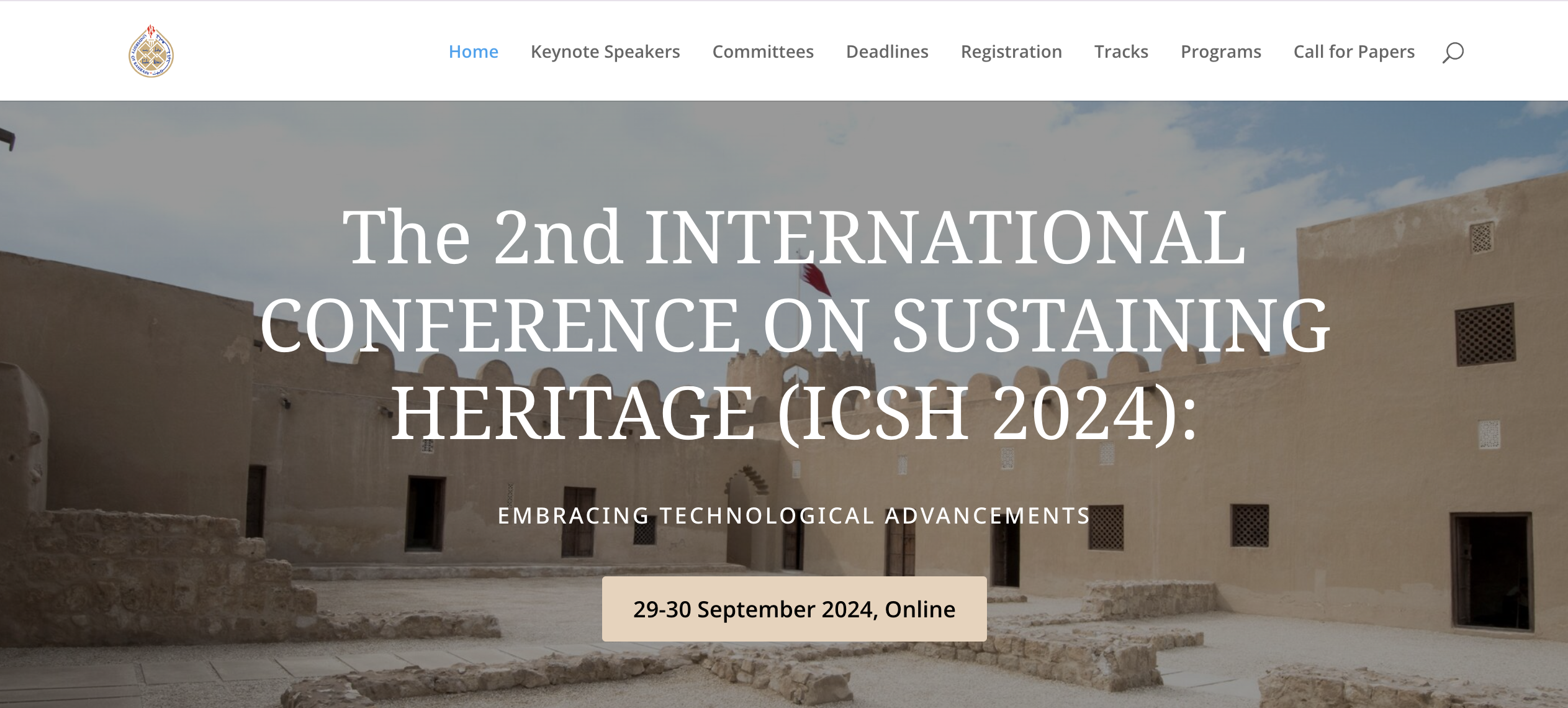Open the search magnifier icon

pyautogui.click(x=1453, y=52)
